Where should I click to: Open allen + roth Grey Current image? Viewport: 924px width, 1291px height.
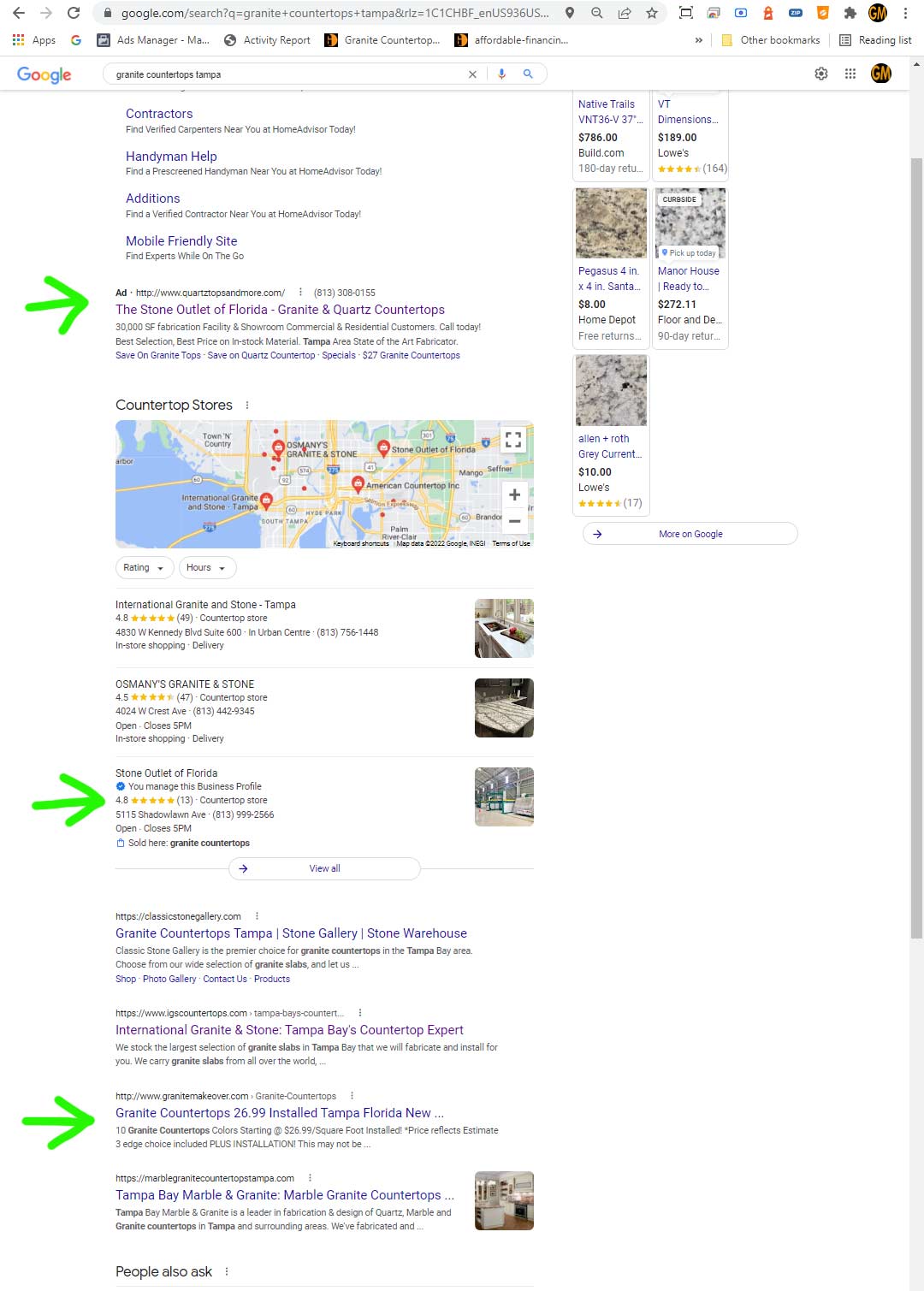pos(611,391)
